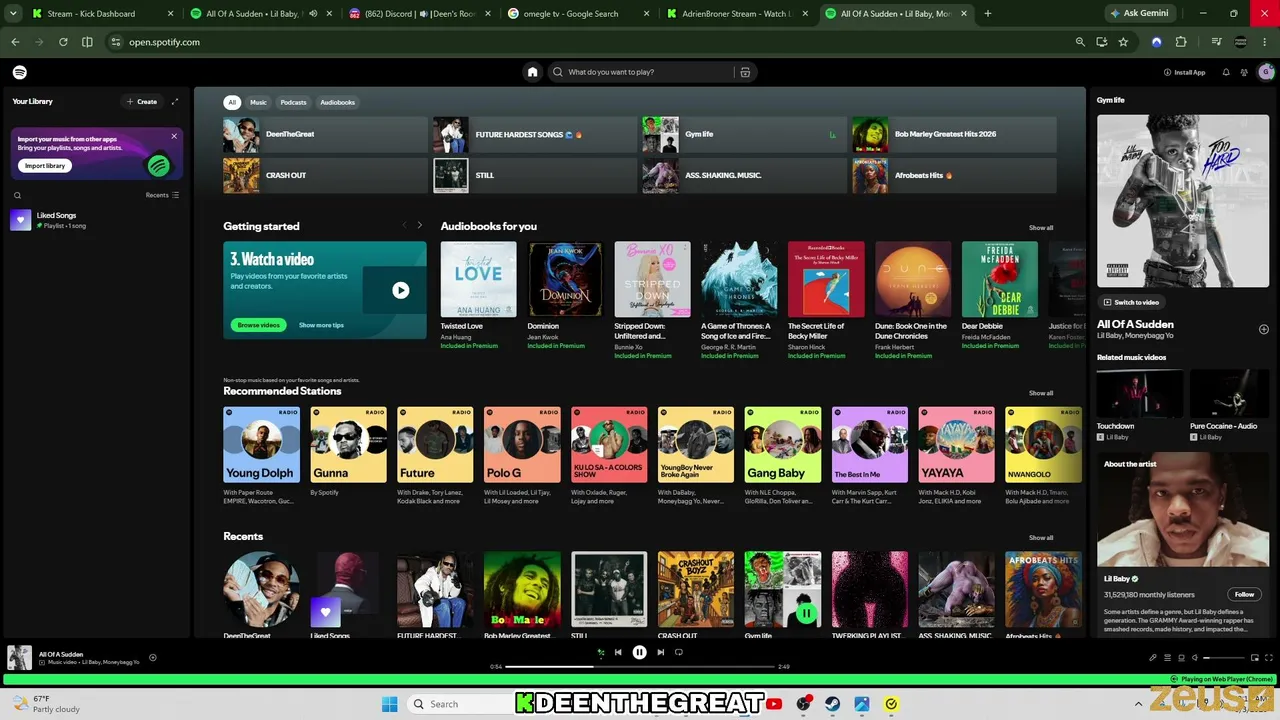Pause the current song
Viewport: 1280px width, 720px height.
tap(639, 652)
